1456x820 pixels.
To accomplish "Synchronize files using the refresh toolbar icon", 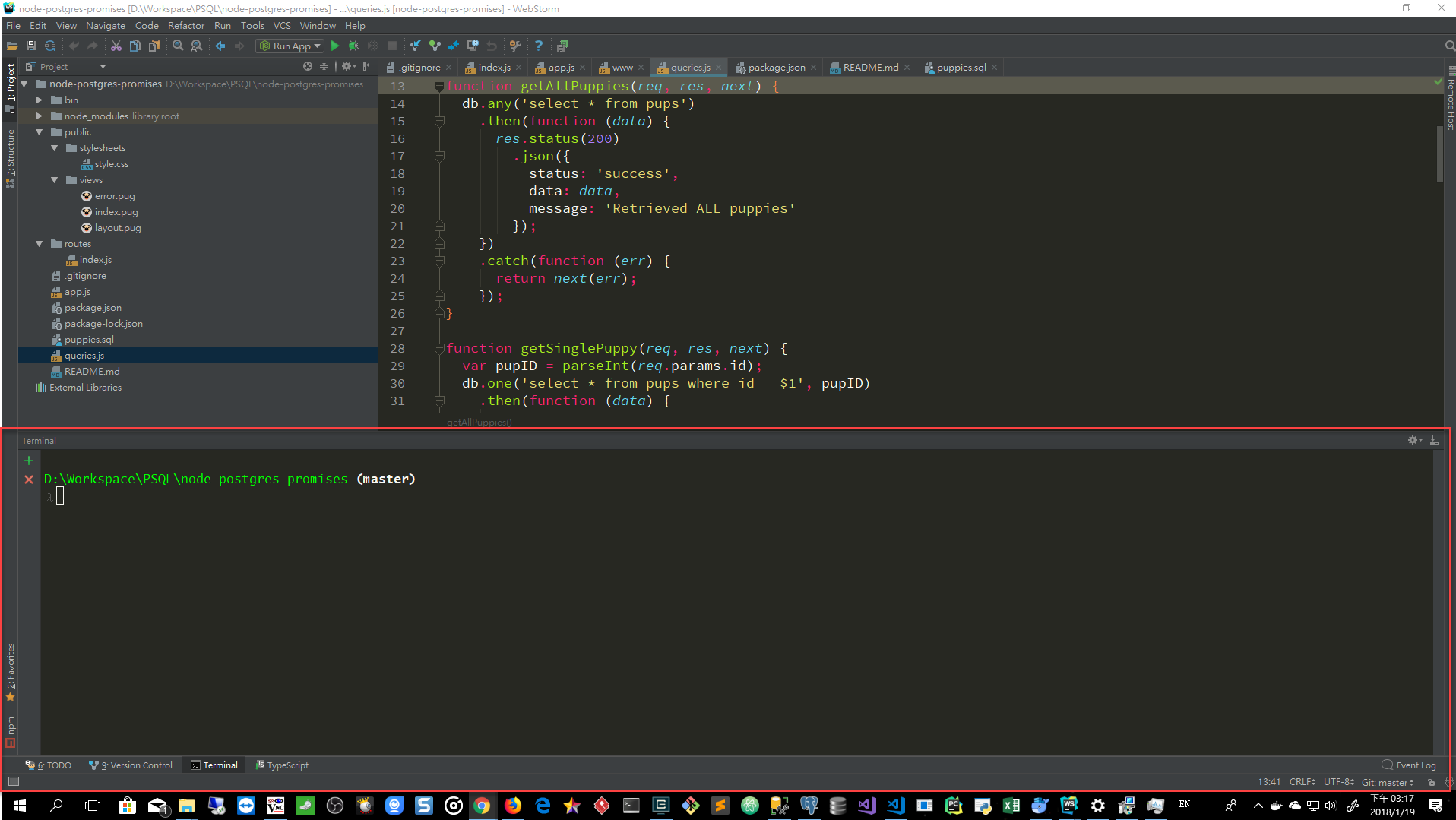I will click(x=50, y=46).
